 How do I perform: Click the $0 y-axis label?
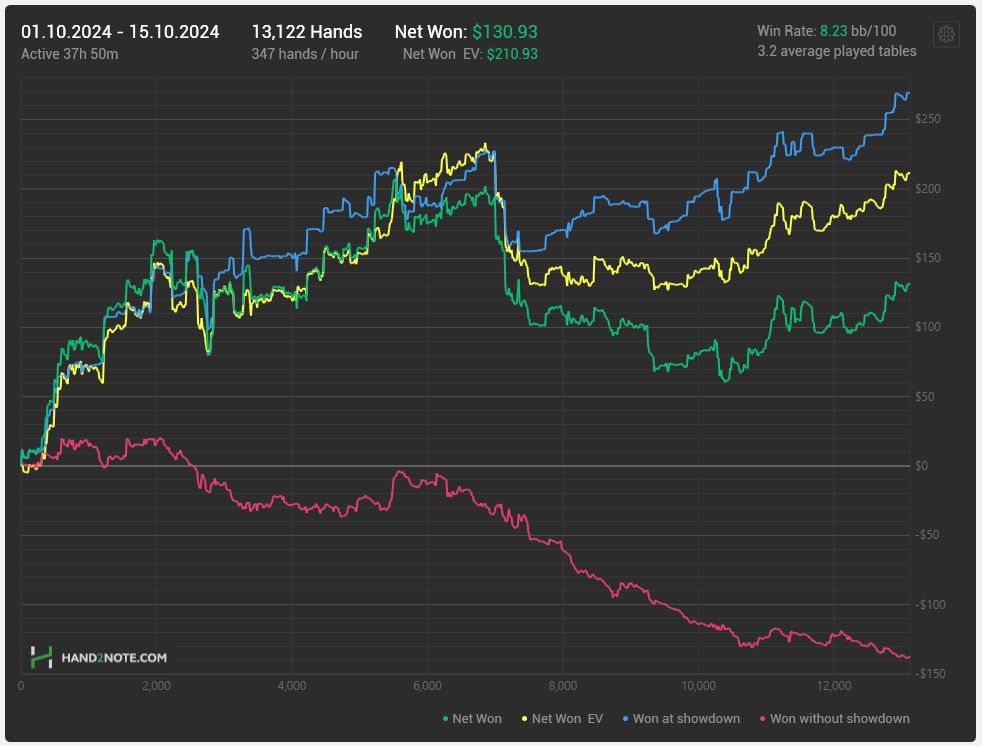pos(921,465)
